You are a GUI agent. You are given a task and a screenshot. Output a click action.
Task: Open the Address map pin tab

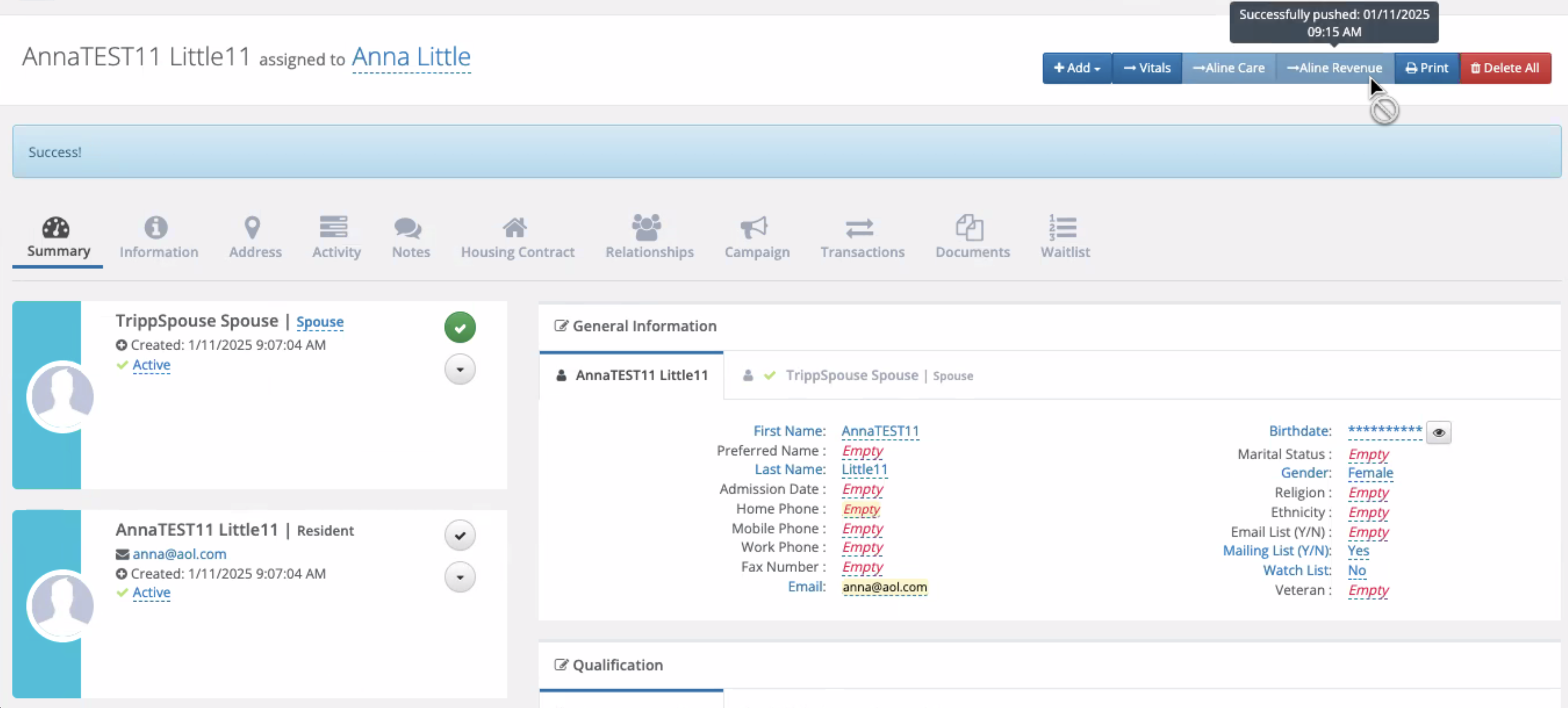(253, 228)
